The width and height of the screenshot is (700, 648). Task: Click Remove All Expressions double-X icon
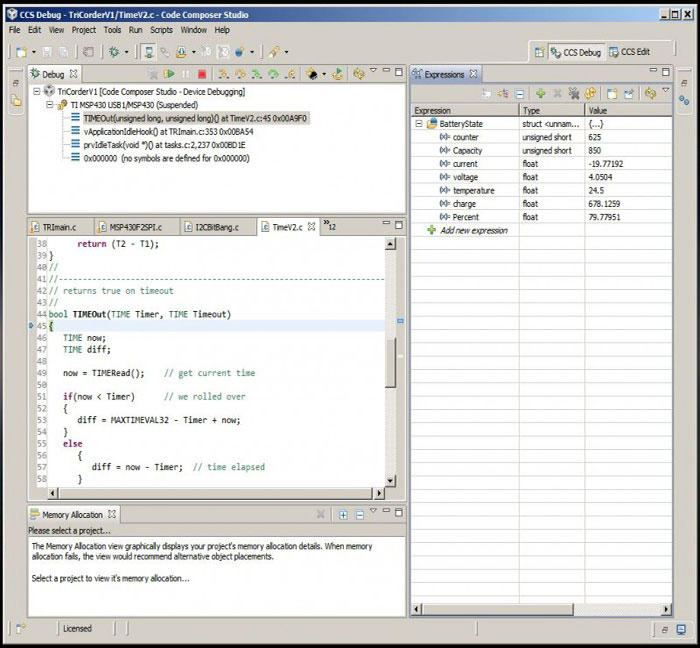(x=573, y=93)
